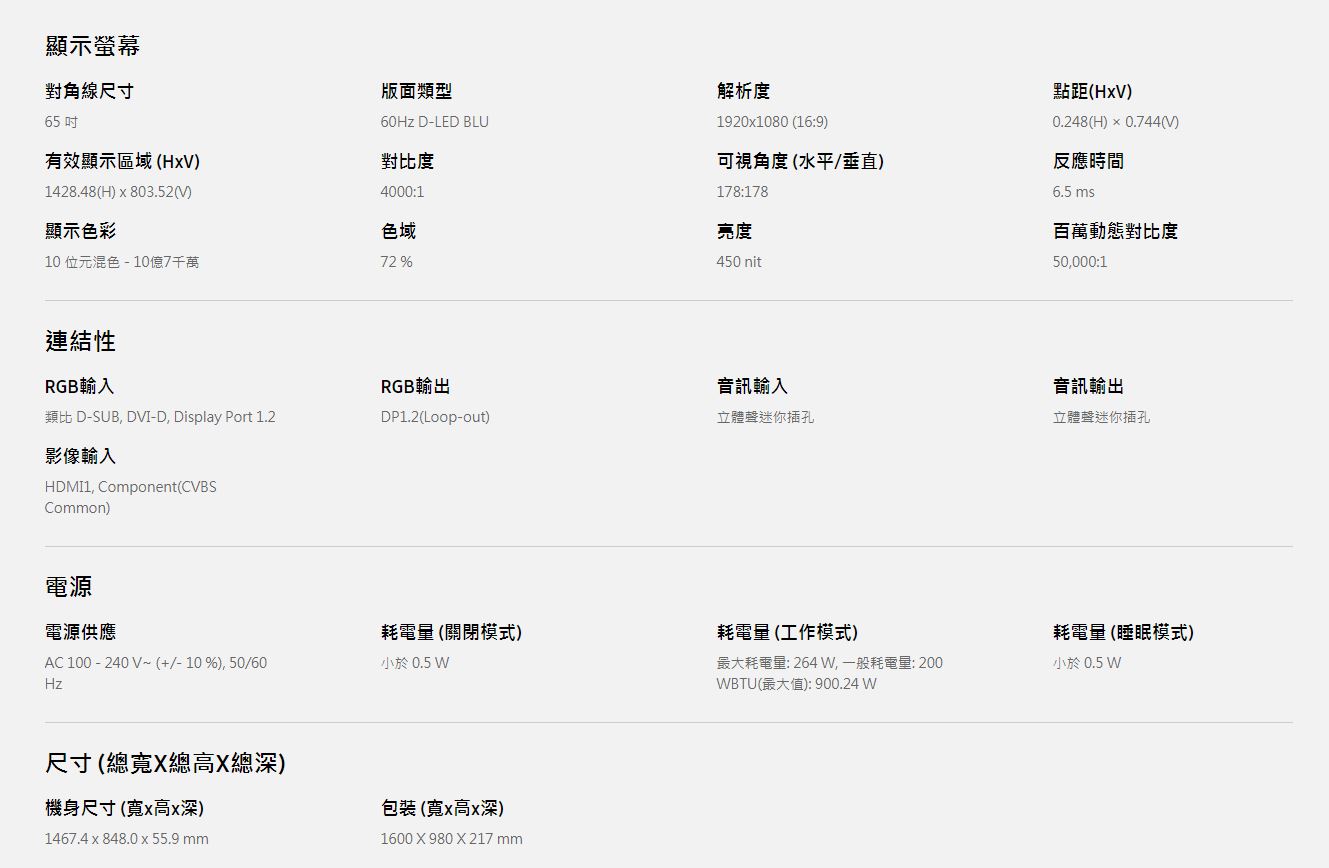Select the 點距(HxV) label

coord(1092,92)
